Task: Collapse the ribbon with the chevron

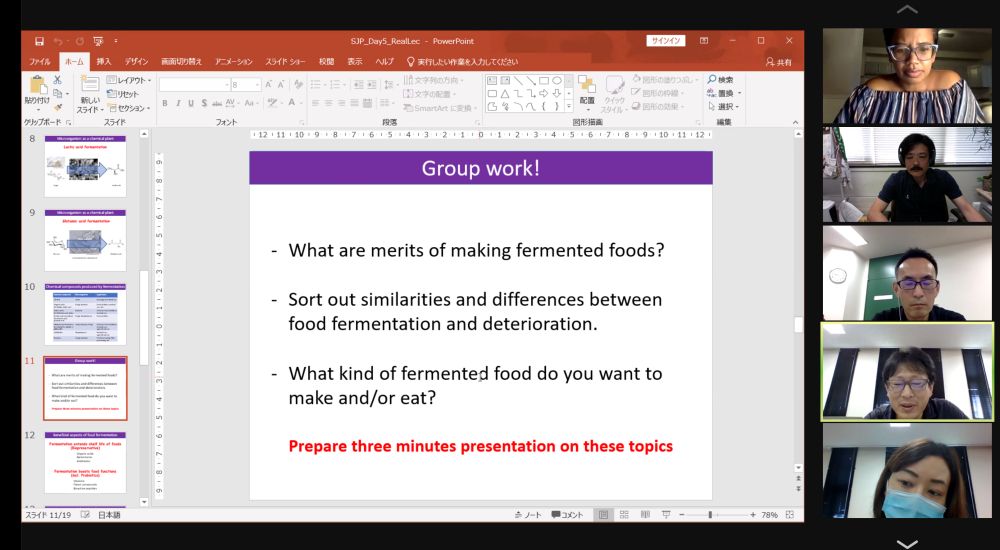Action: click(795, 123)
